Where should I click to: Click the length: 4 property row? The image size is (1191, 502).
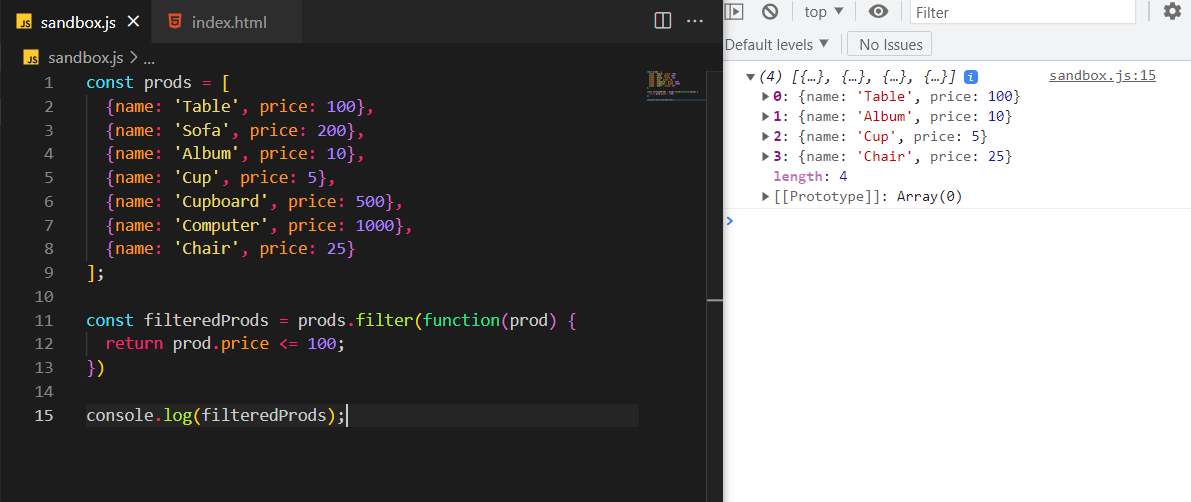(810, 176)
